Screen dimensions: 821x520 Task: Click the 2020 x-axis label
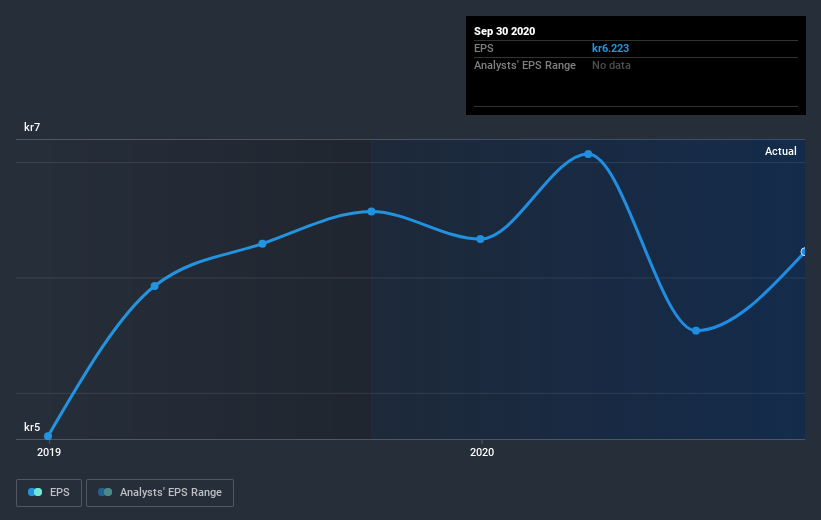click(482, 452)
